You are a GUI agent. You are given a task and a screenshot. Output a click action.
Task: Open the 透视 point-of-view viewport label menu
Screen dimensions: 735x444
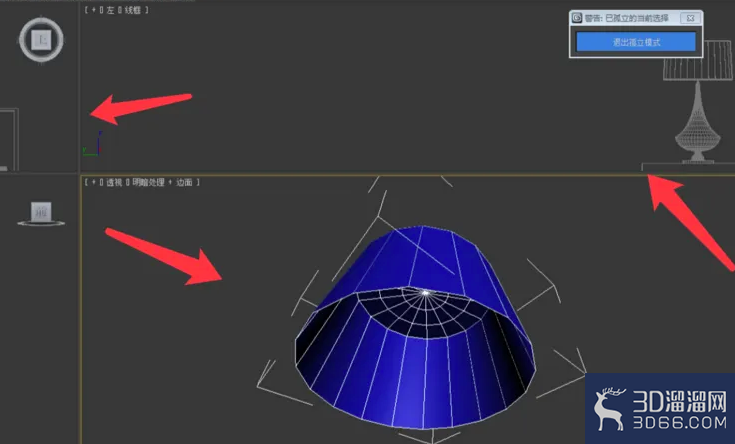coord(114,182)
